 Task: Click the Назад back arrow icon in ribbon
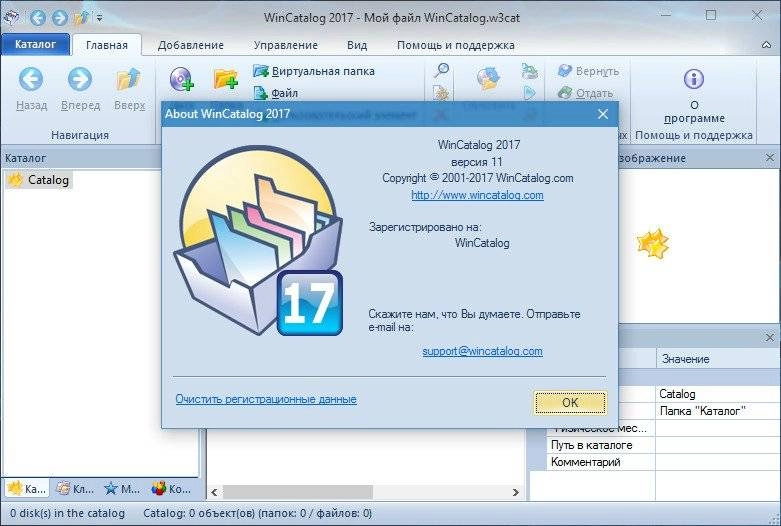pyautogui.click(x=31, y=79)
